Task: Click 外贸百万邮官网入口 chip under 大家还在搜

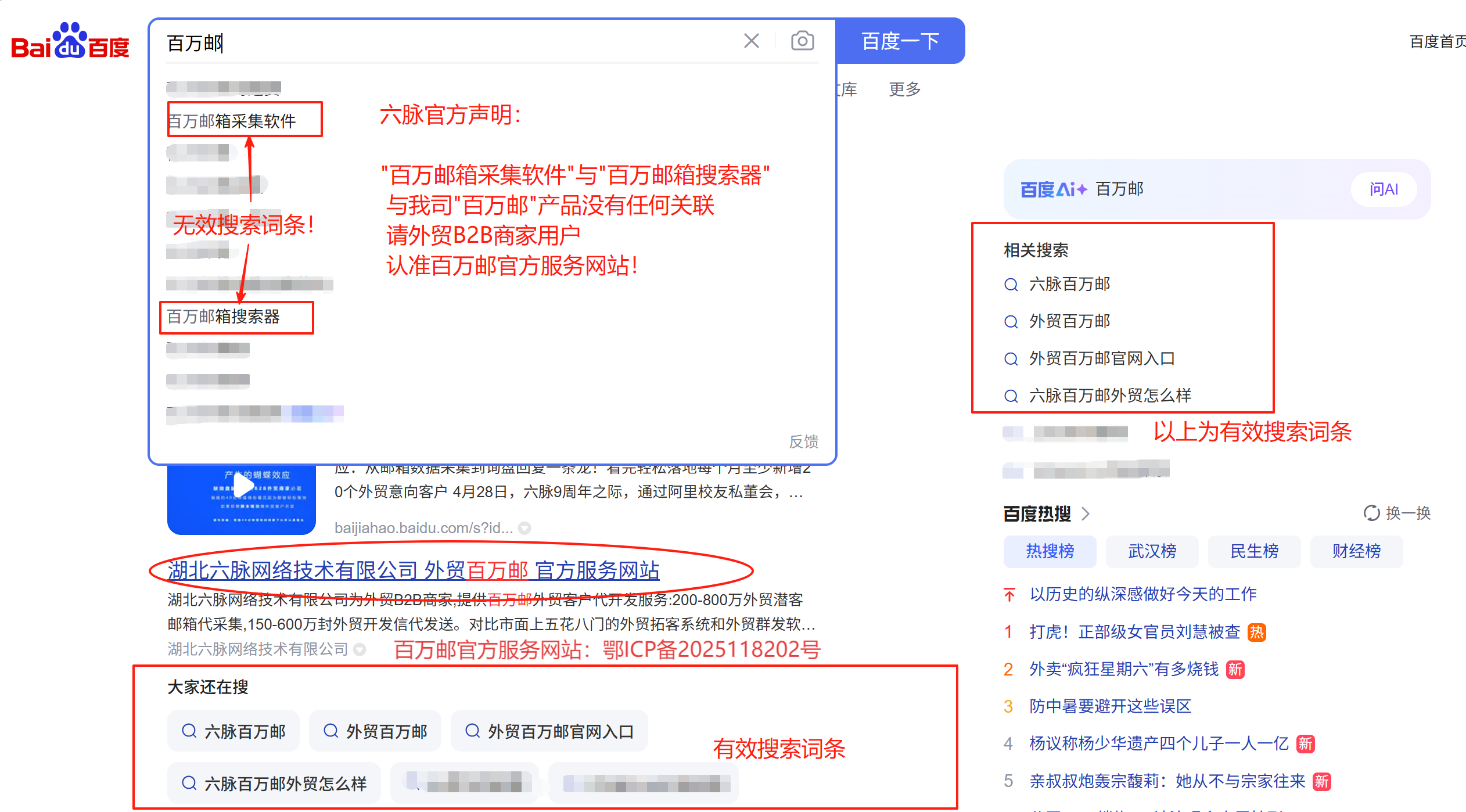Action: click(x=549, y=731)
